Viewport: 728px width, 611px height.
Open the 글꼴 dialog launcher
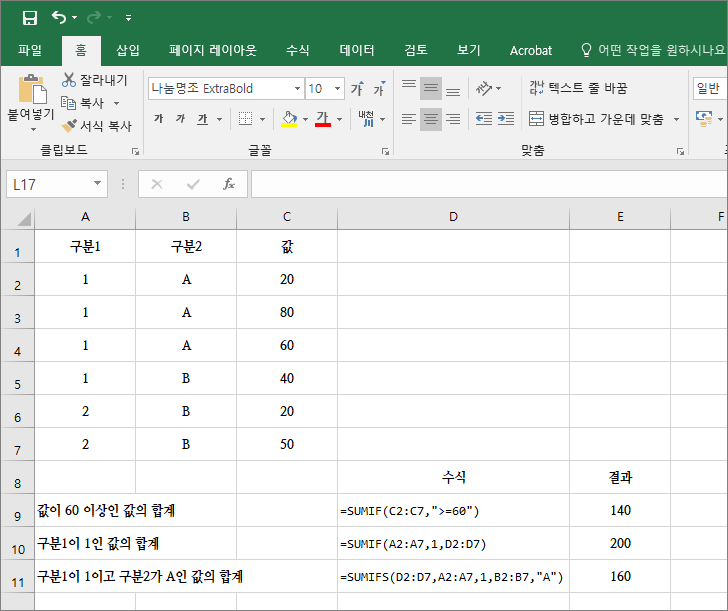385,151
